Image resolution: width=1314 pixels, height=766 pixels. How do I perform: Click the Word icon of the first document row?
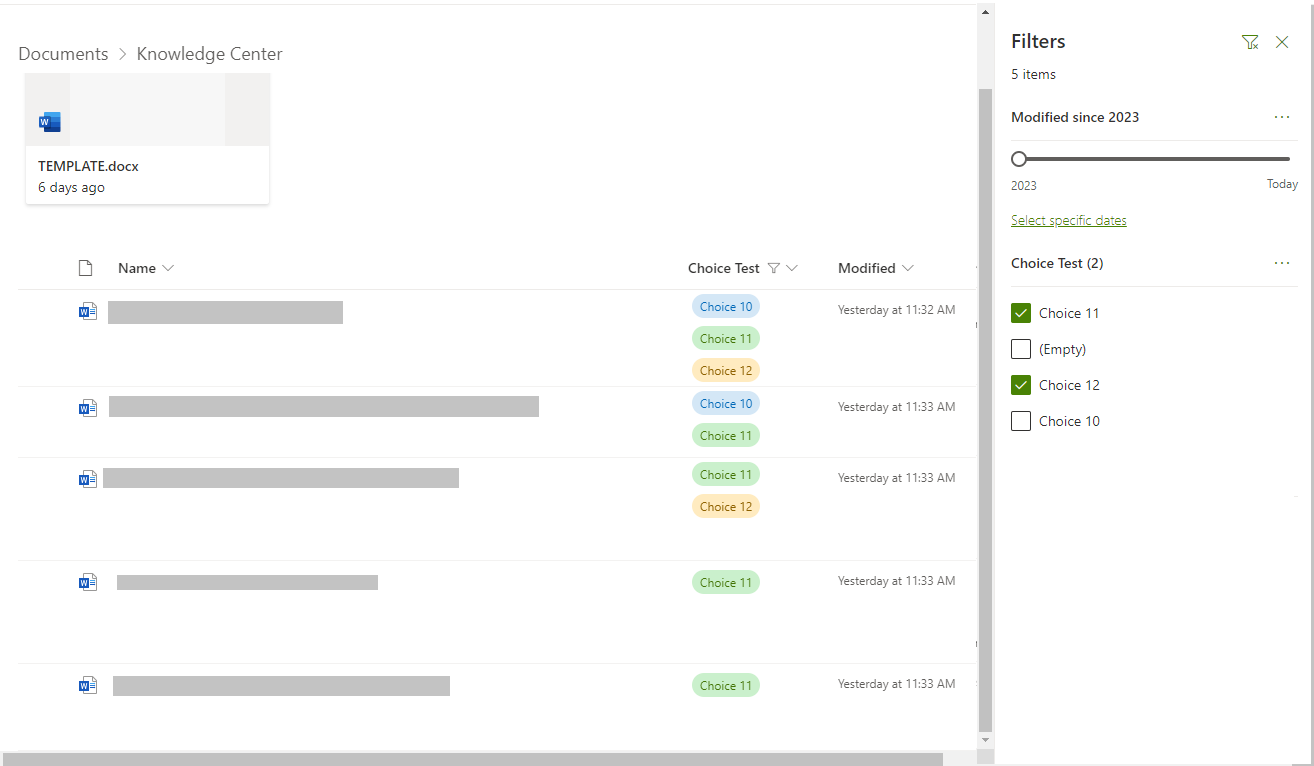(88, 311)
